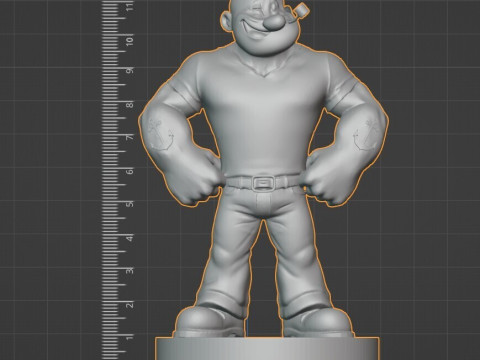The image size is (480, 360).
Task: Click the ruler's number 8 mark
Action: tap(130, 104)
